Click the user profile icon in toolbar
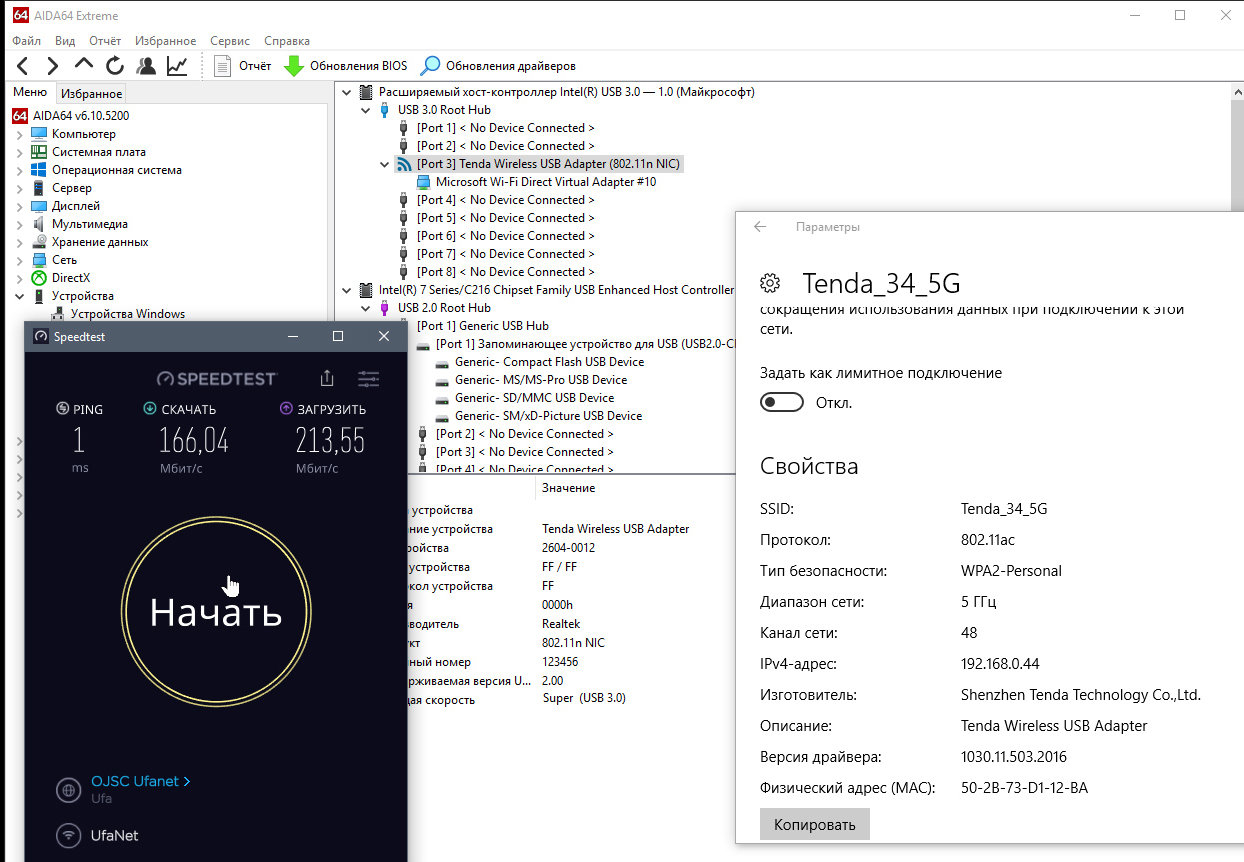Viewport: 1244px width, 862px height. pos(146,66)
